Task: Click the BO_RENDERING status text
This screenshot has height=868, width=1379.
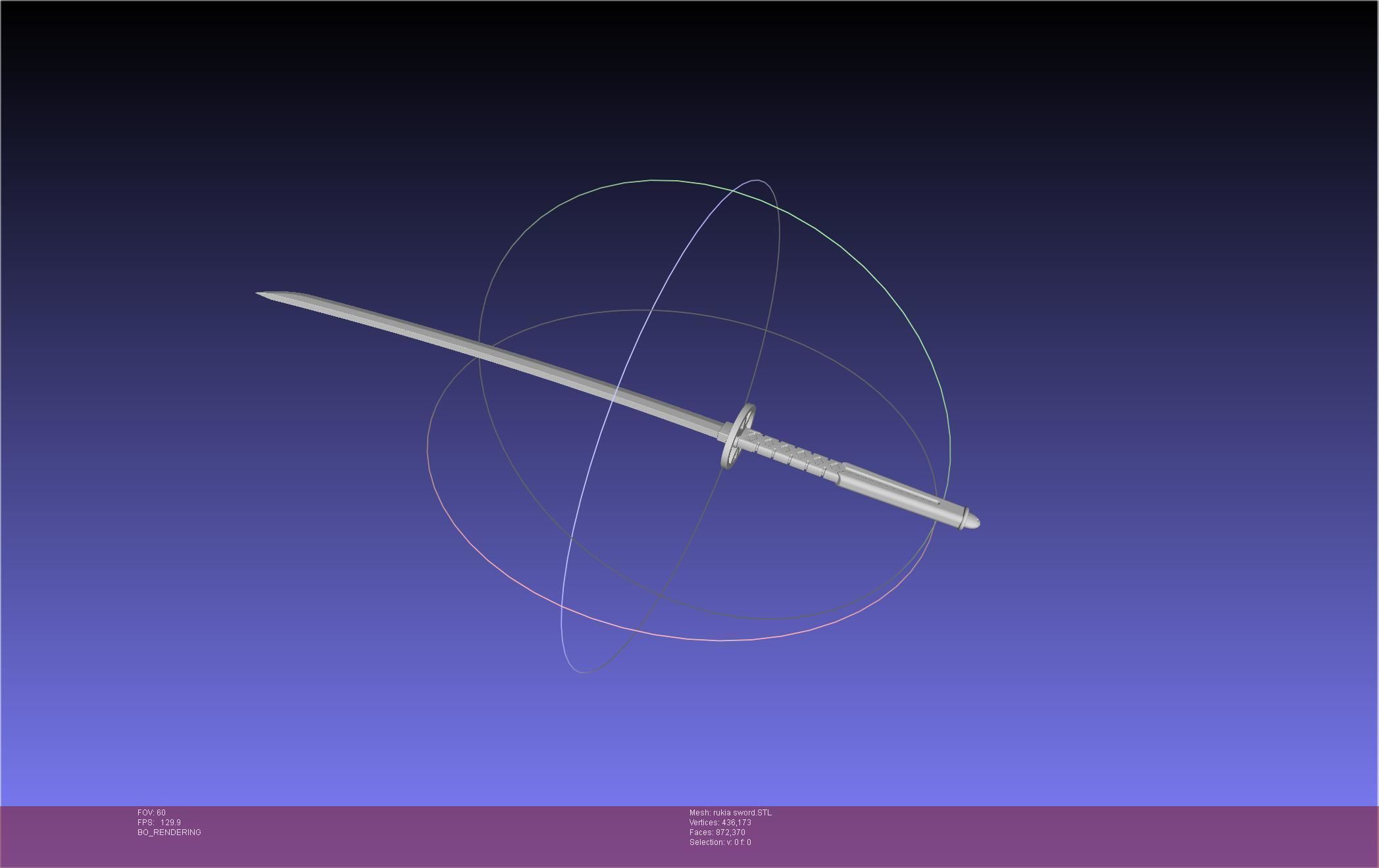Action: tap(169, 832)
